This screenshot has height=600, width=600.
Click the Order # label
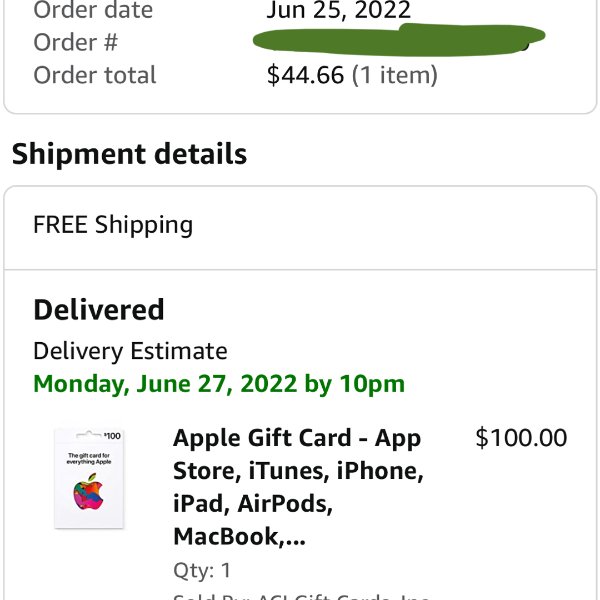click(x=76, y=42)
